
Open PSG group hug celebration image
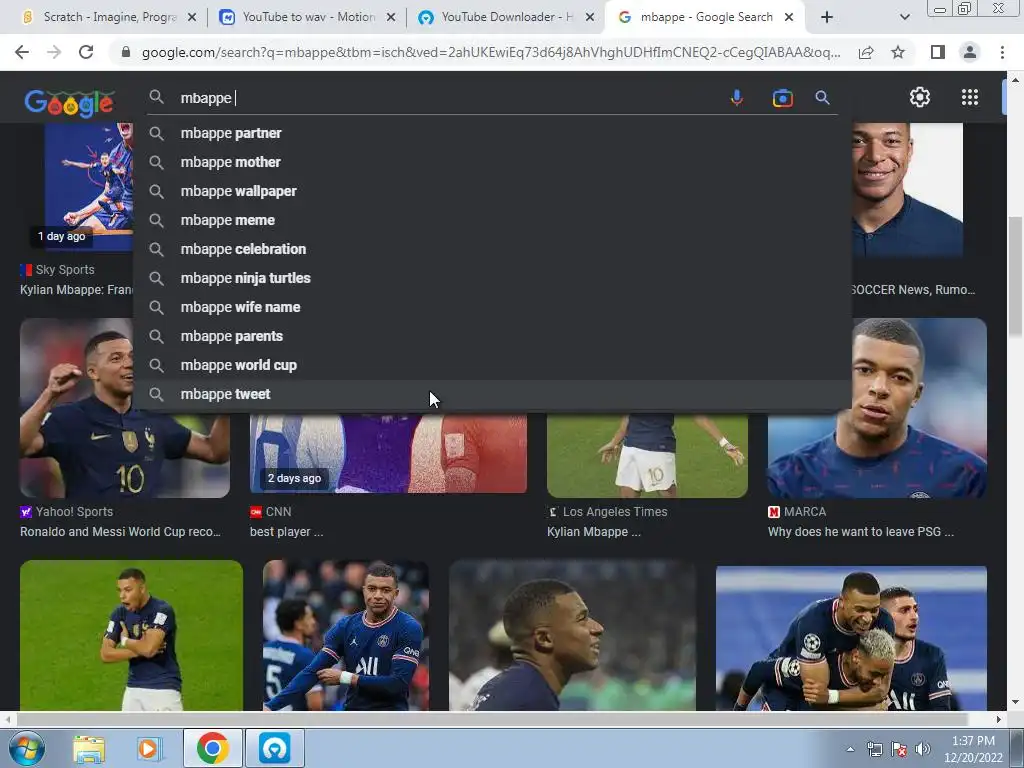tap(851, 638)
